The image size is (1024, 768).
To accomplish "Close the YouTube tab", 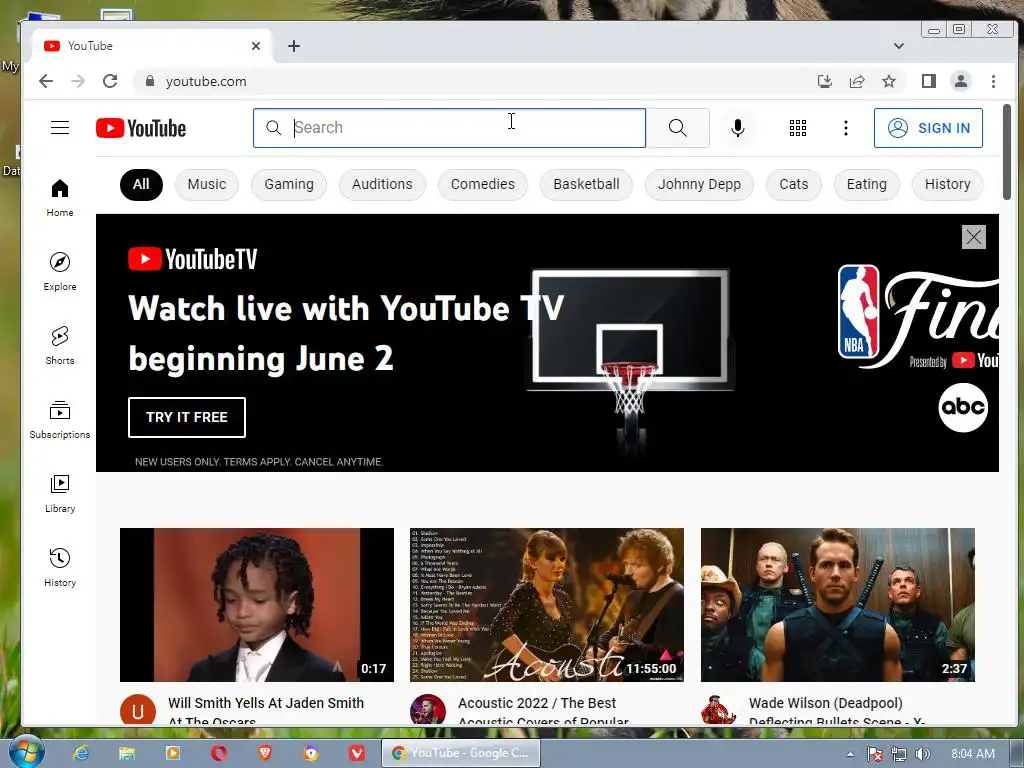I will coord(256,46).
